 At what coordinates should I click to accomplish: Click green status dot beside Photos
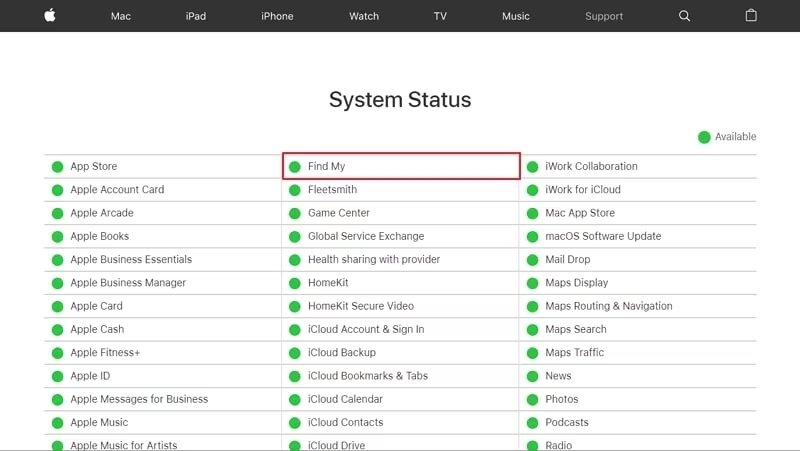pyautogui.click(x=533, y=399)
